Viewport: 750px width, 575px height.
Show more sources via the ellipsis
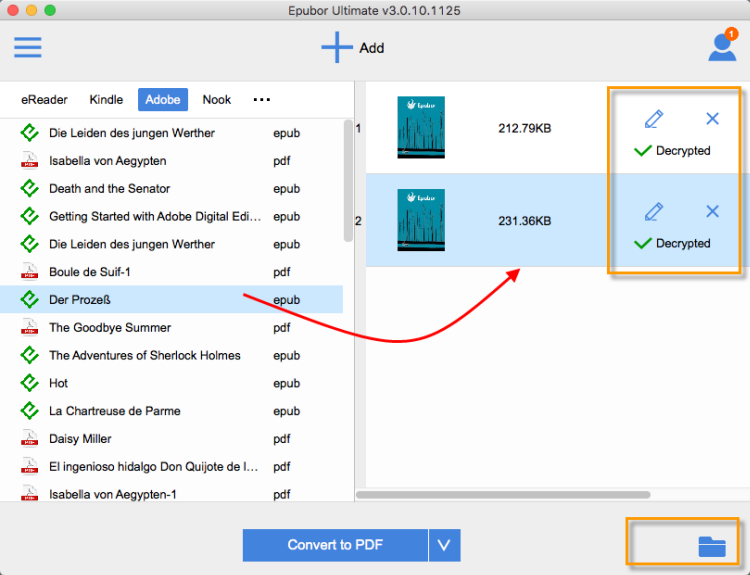point(262,100)
